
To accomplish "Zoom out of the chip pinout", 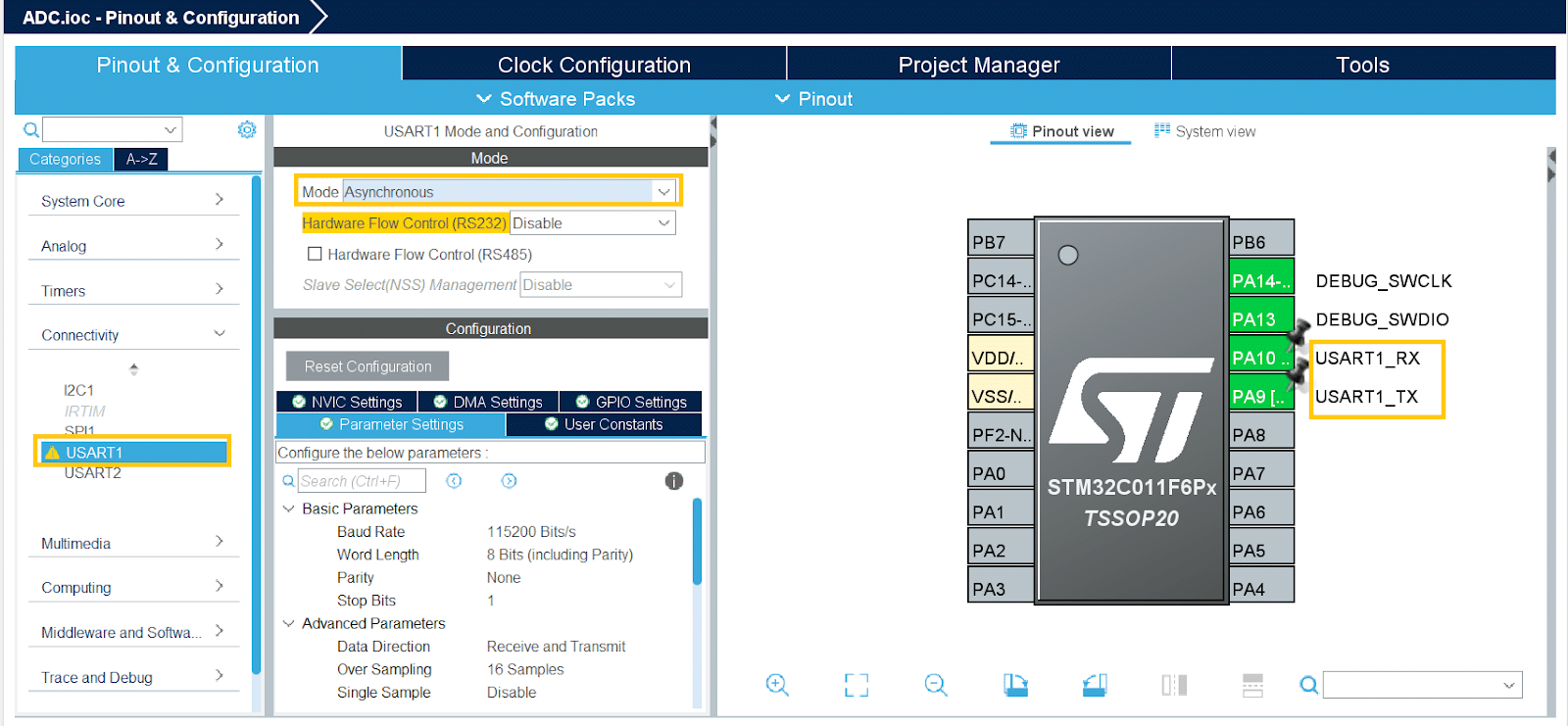I will pyautogui.click(x=936, y=685).
